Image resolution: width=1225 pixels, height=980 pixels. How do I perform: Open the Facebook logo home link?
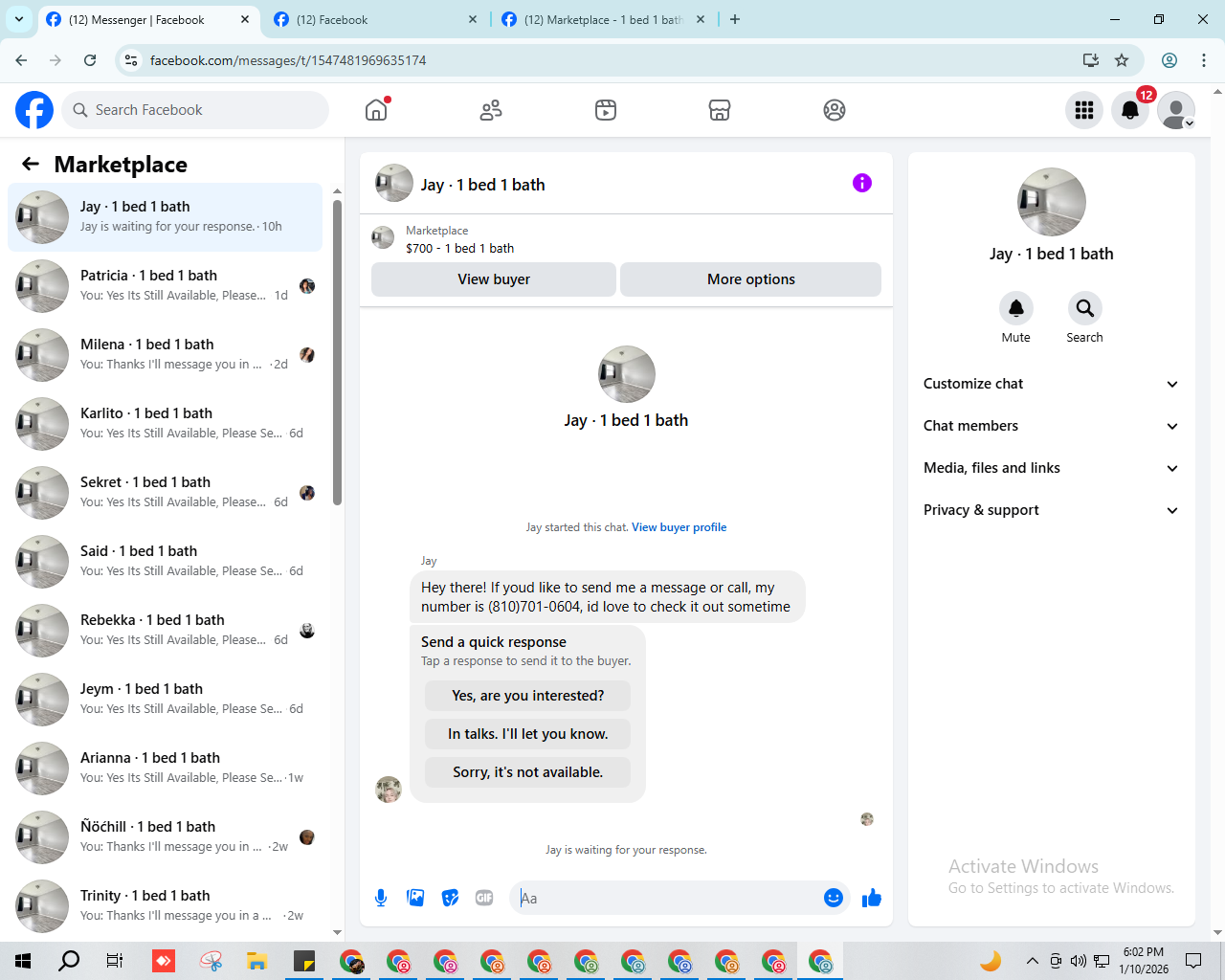pos(34,110)
